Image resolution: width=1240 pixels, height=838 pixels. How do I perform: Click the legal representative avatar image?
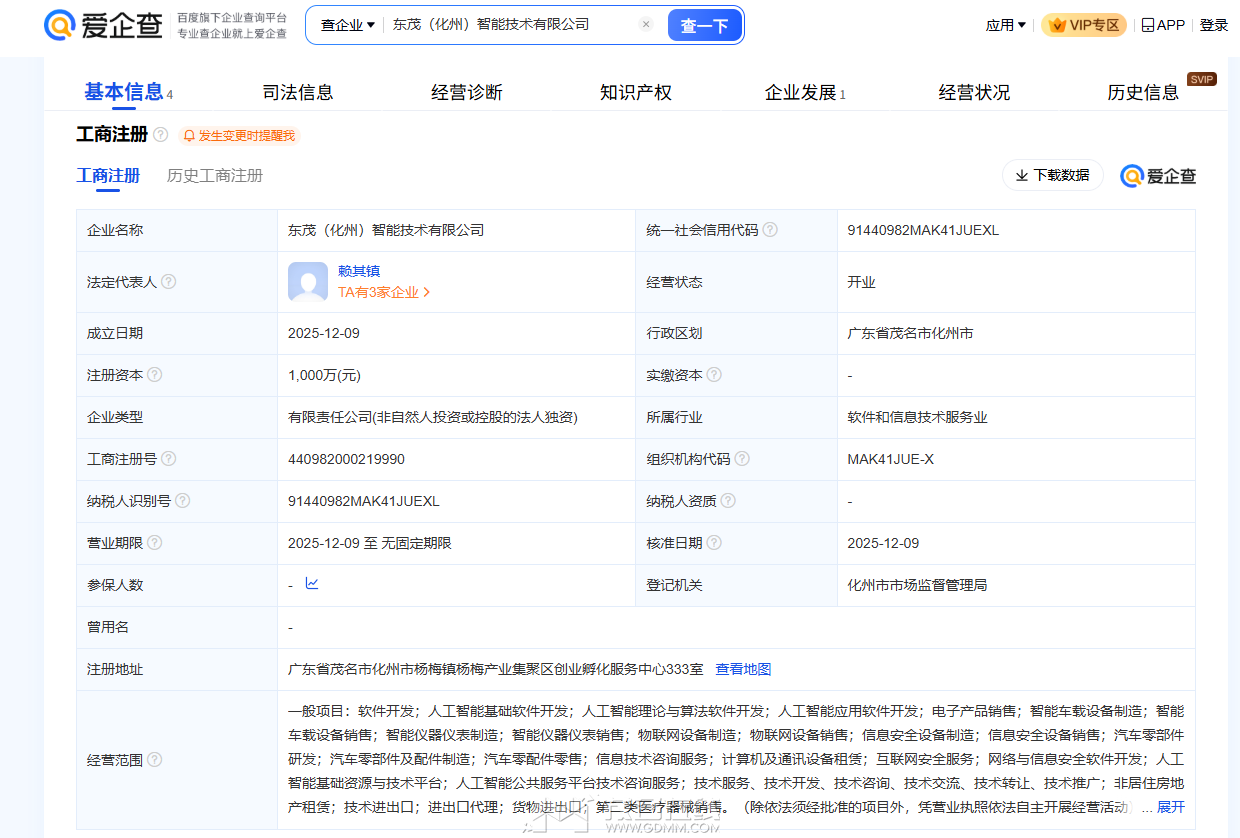click(308, 282)
